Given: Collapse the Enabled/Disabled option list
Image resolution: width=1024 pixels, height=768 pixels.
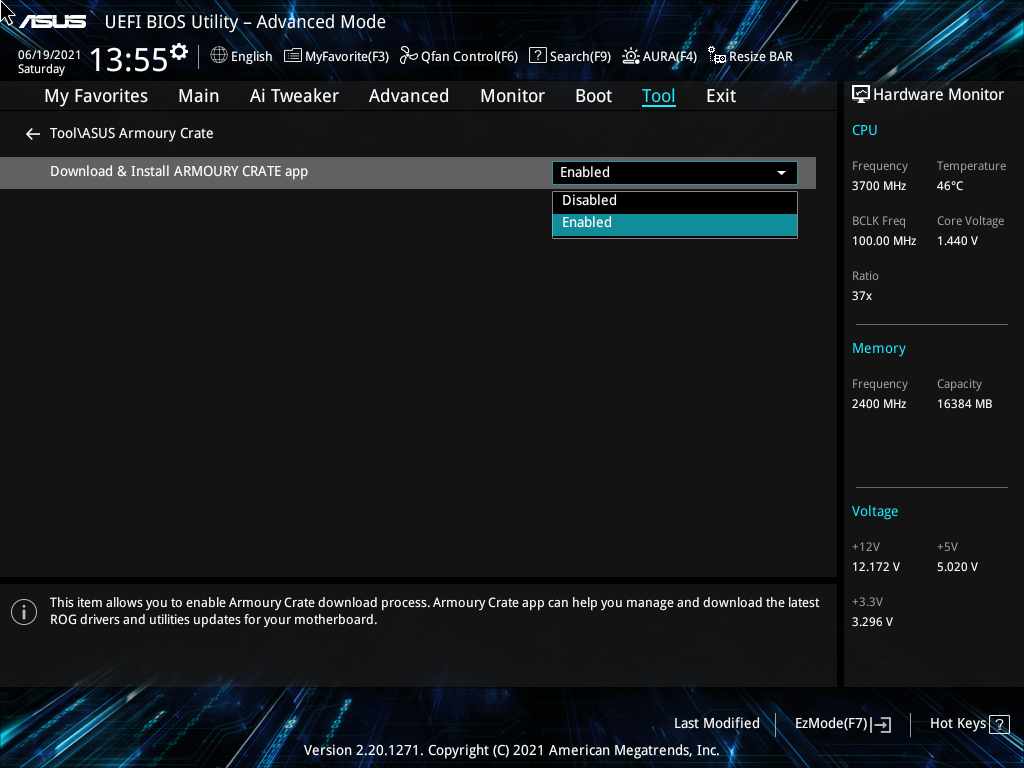Looking at the screenshot, I should pos(781,172).
